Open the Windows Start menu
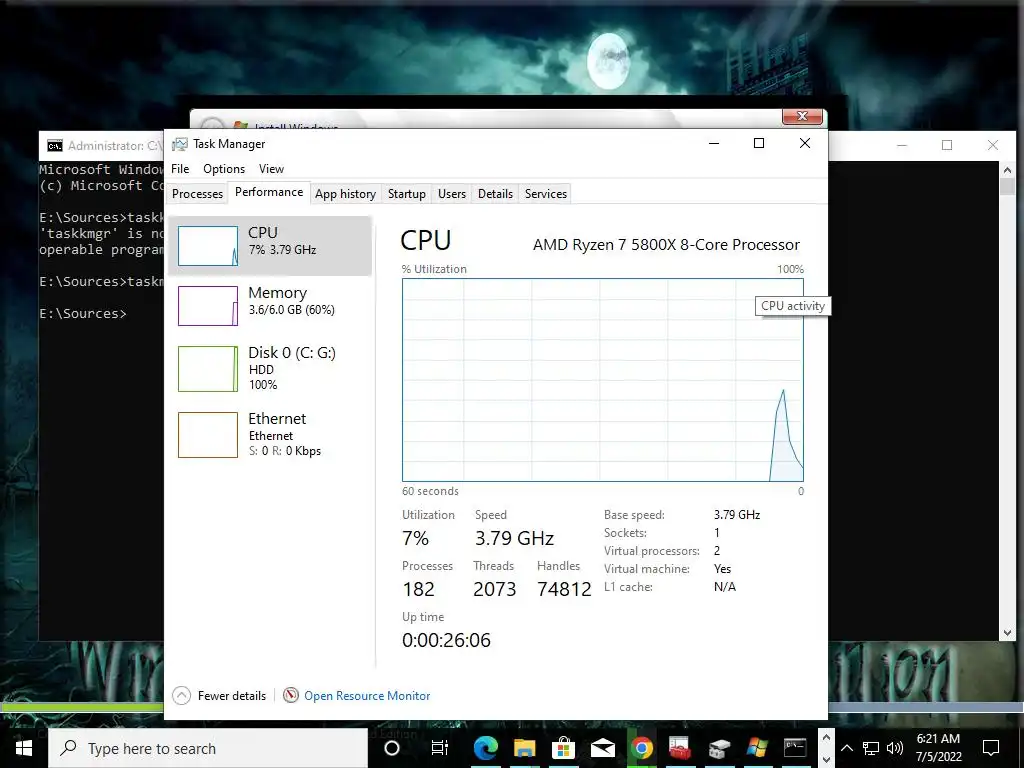1024x768 pixels. (x=24, y=748)
